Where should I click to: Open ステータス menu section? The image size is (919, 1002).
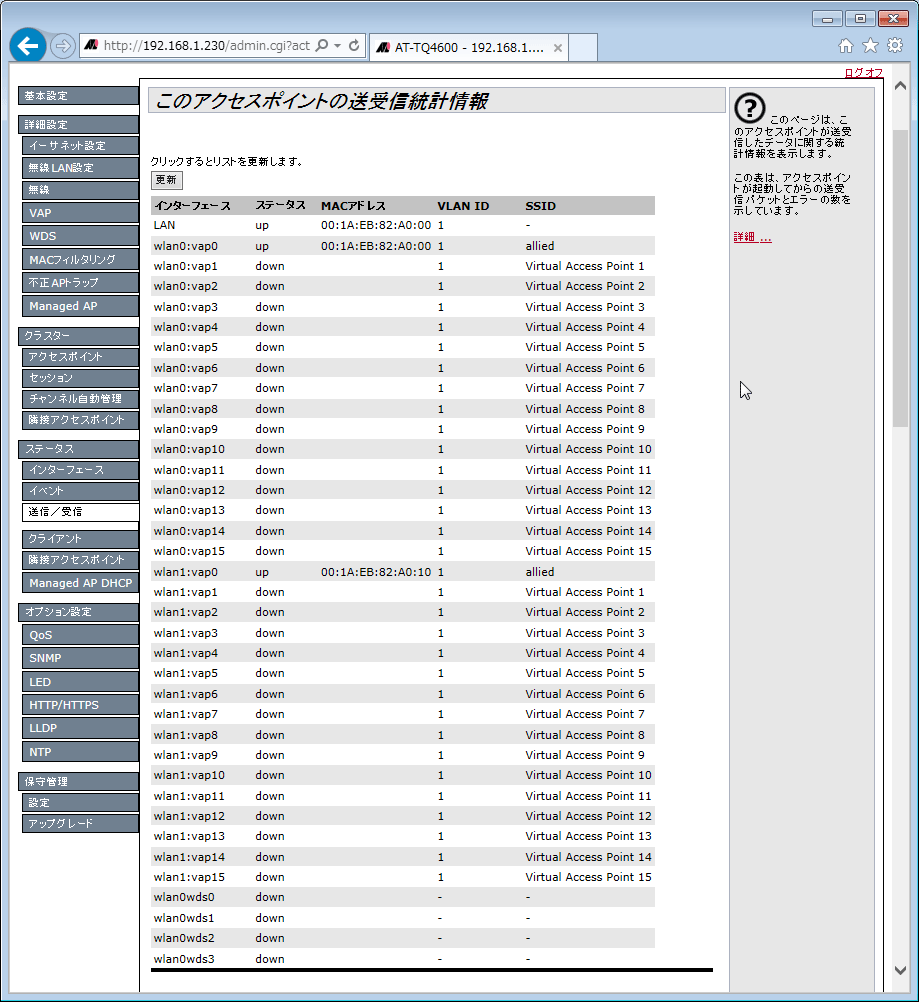(78, 449)
